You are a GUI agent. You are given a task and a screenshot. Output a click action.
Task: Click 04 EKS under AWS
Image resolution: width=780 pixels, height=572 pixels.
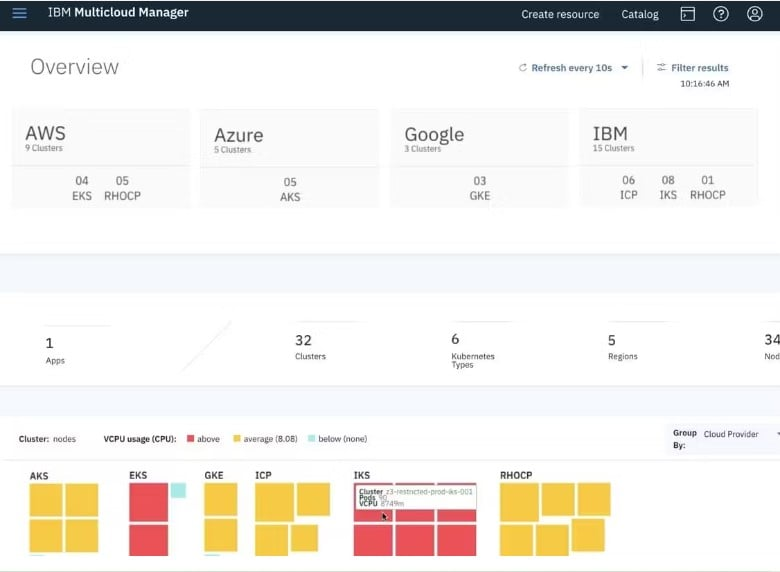point(82,188)
